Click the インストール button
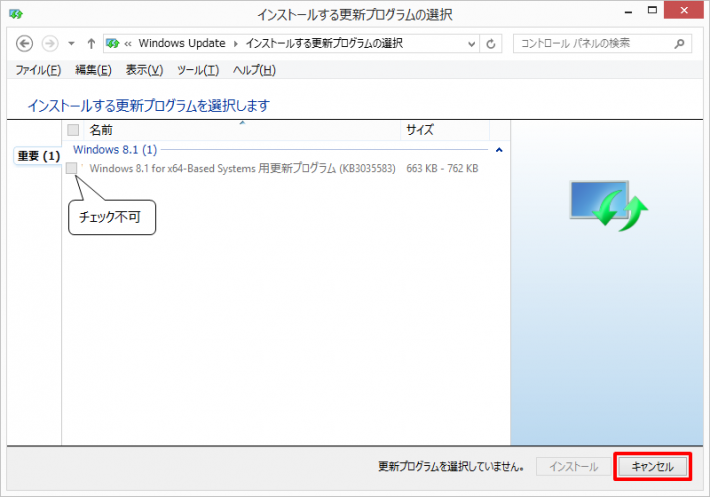710x497 pixels. point(573,467)
